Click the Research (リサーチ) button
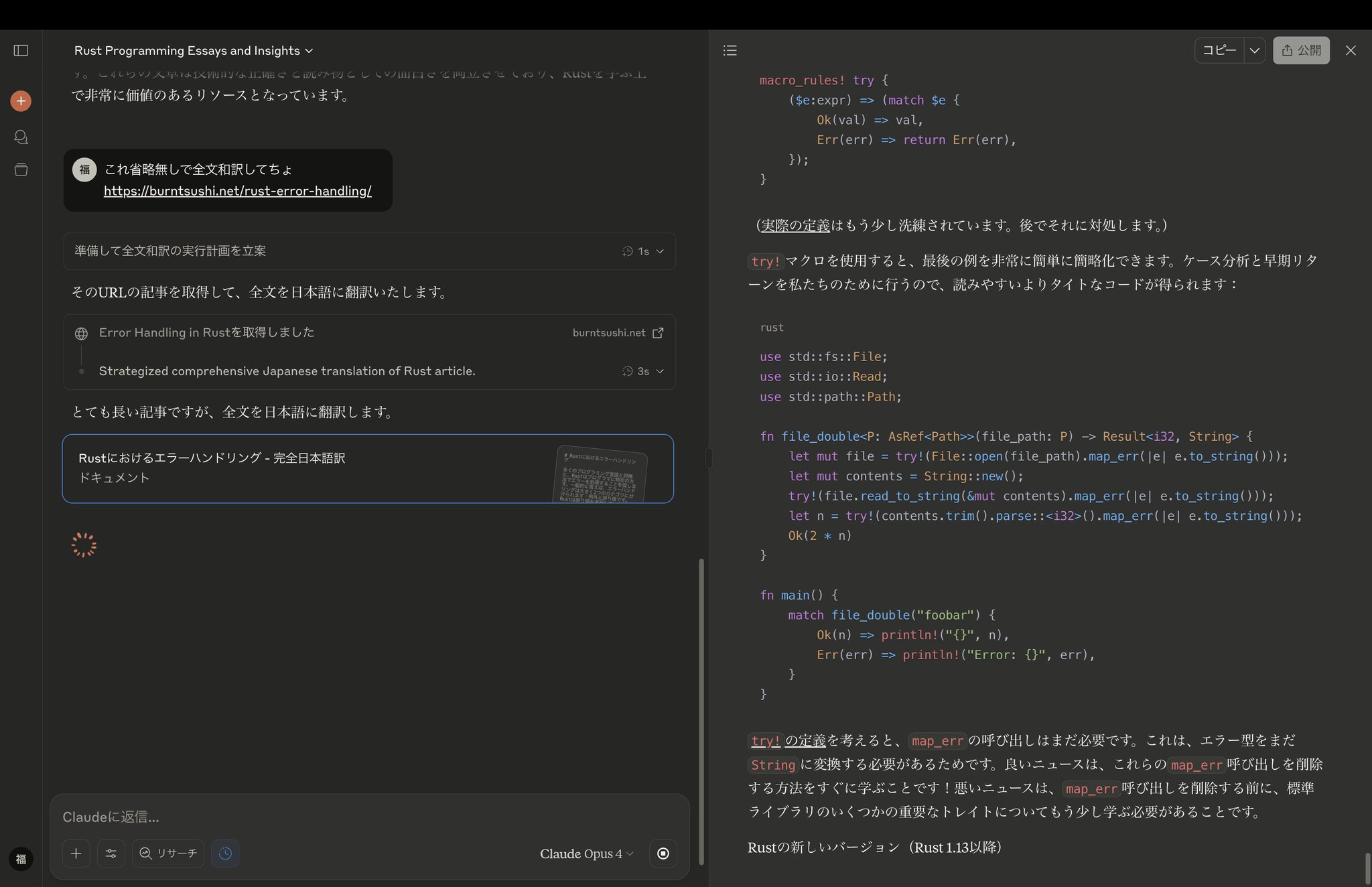1372x887 pixels. [x=168, y=854]
